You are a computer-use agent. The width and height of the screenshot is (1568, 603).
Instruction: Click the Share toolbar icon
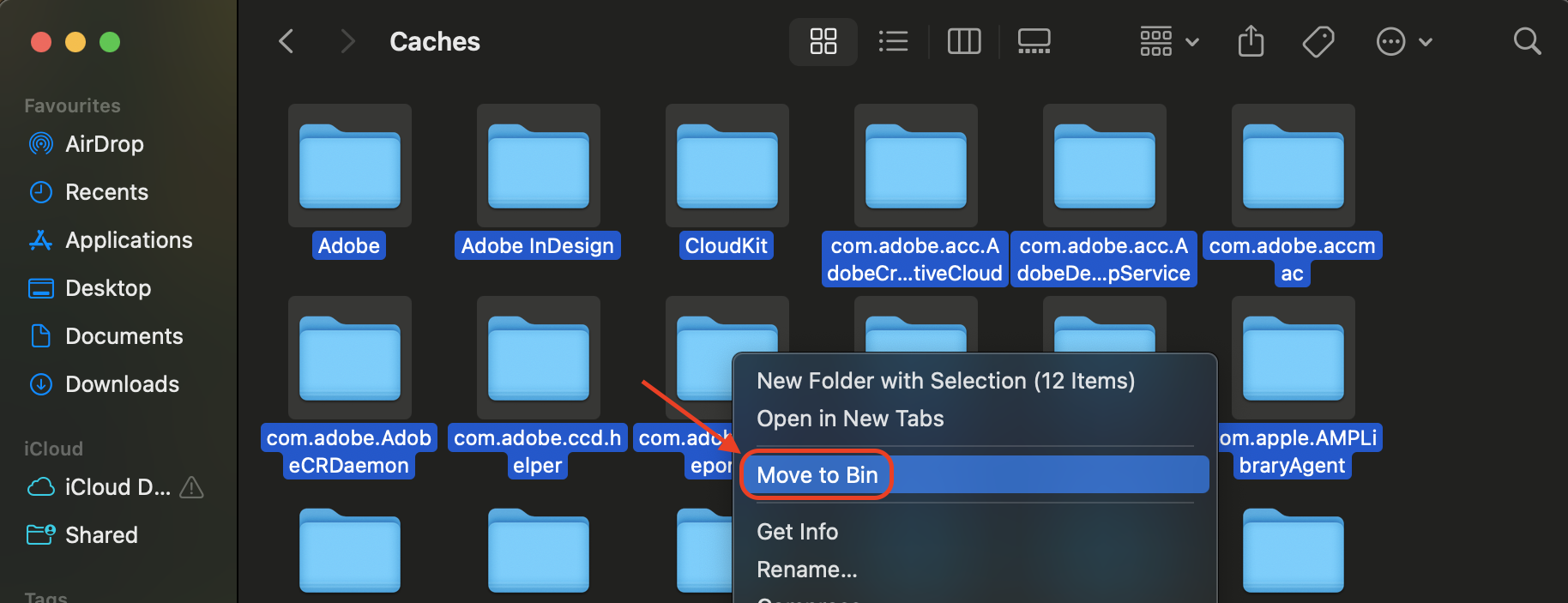tap(1251, 41)
